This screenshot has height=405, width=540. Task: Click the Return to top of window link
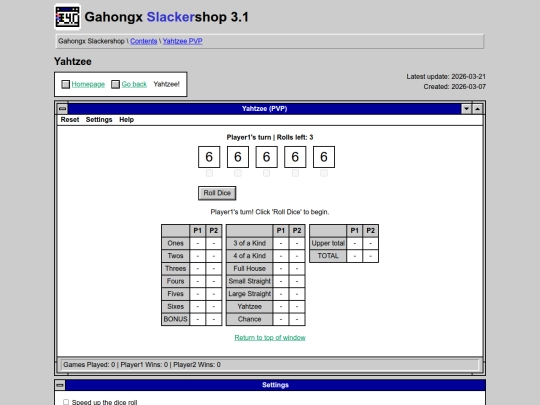point(270,338)
